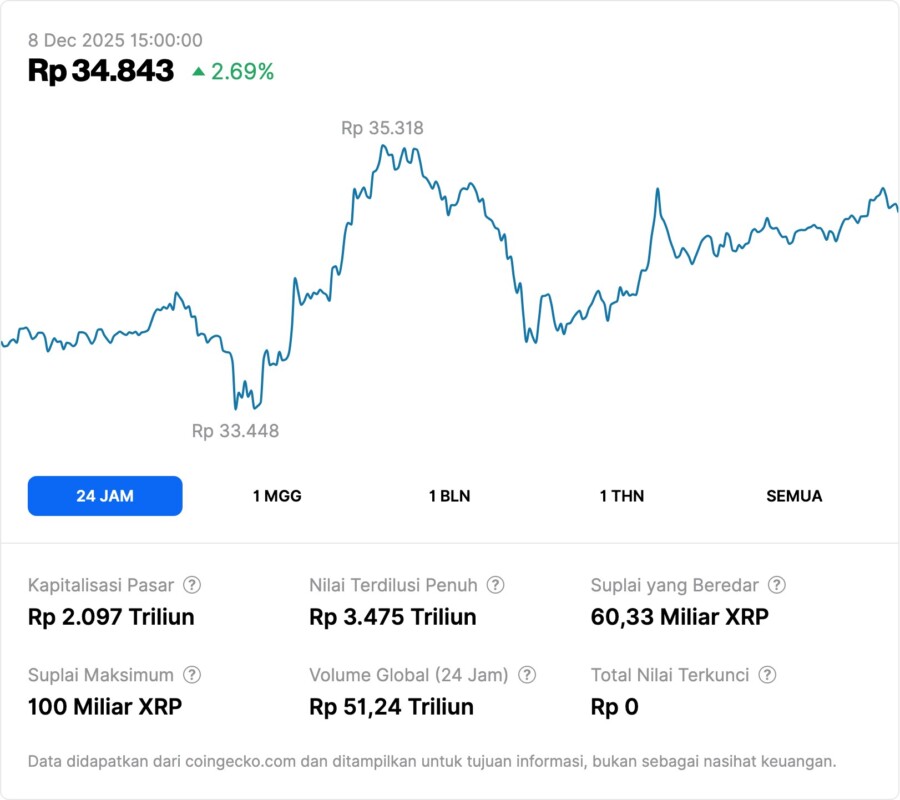900x800 pixels.
Task: Switch chart to 1 MGG range
Action: (277, 496)
